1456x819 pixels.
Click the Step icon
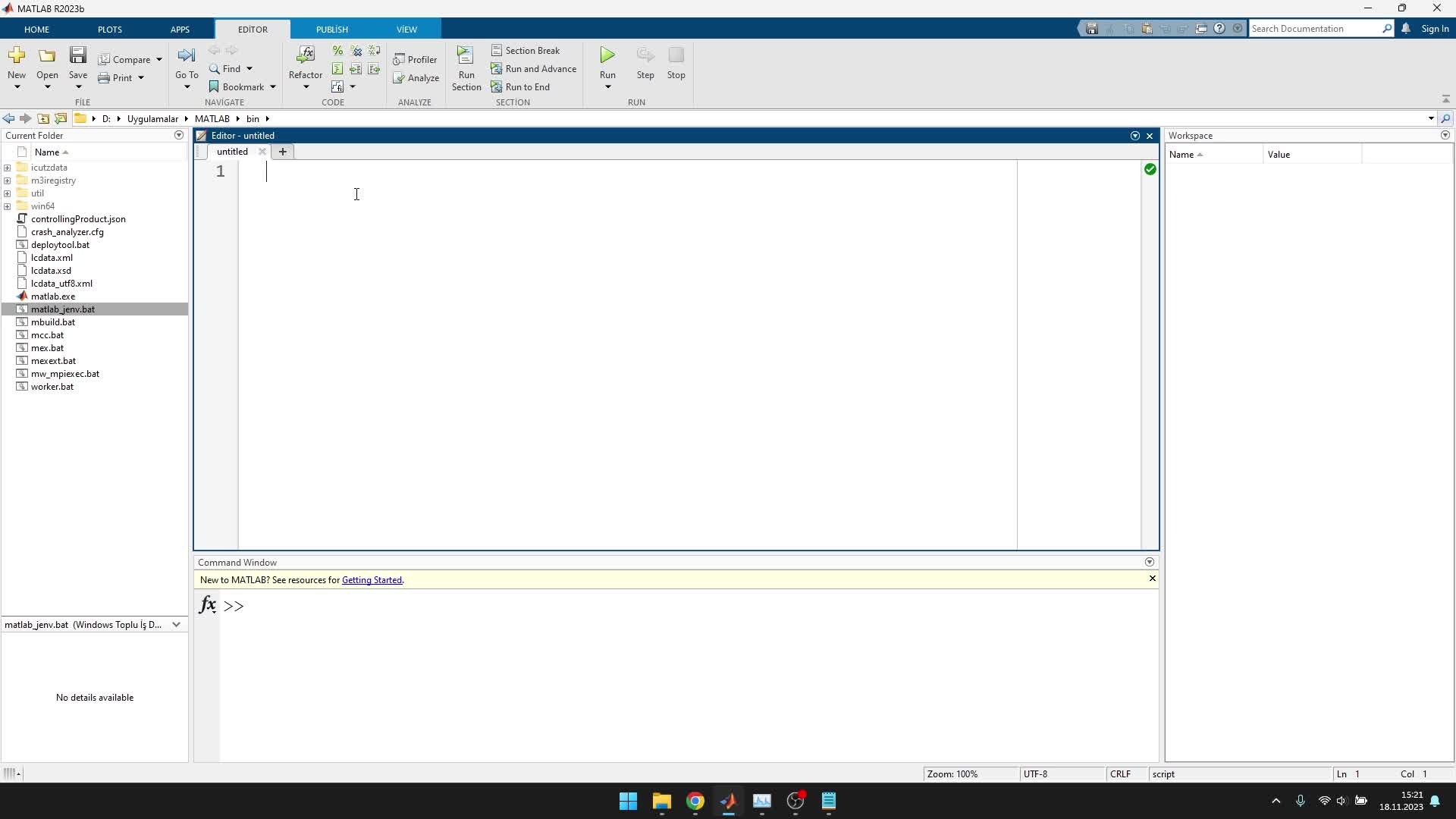pyautogui.click(x=645, y=55)
